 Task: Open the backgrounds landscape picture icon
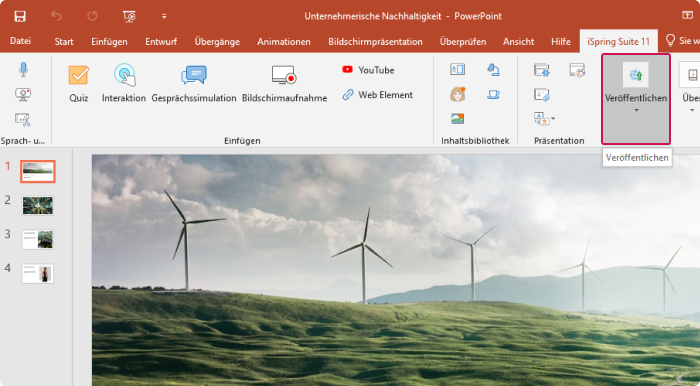pyautogui.click(x=458, y=119)
